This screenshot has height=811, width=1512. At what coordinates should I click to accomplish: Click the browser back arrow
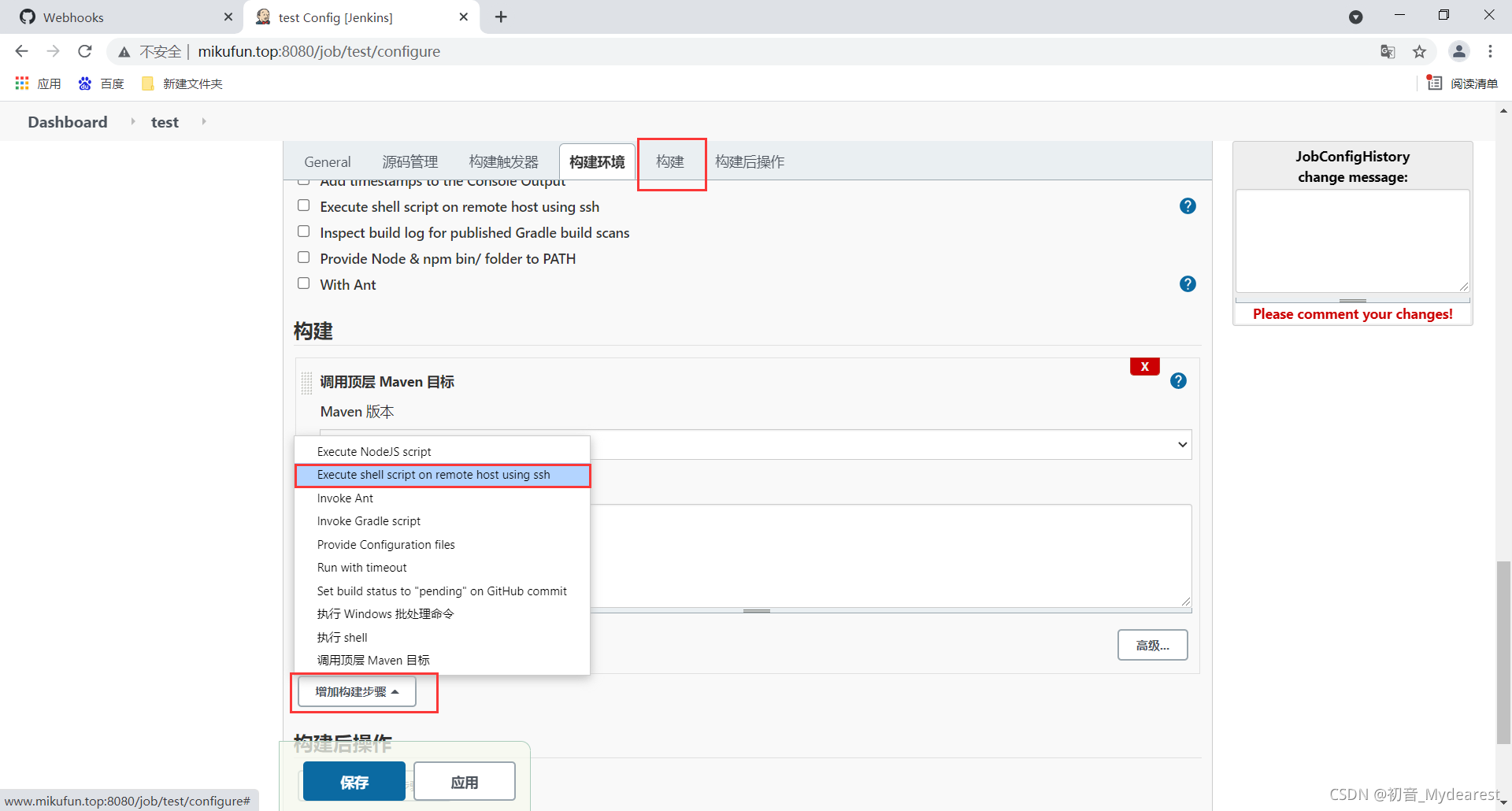pyautogui.click(x=21, y=51)
